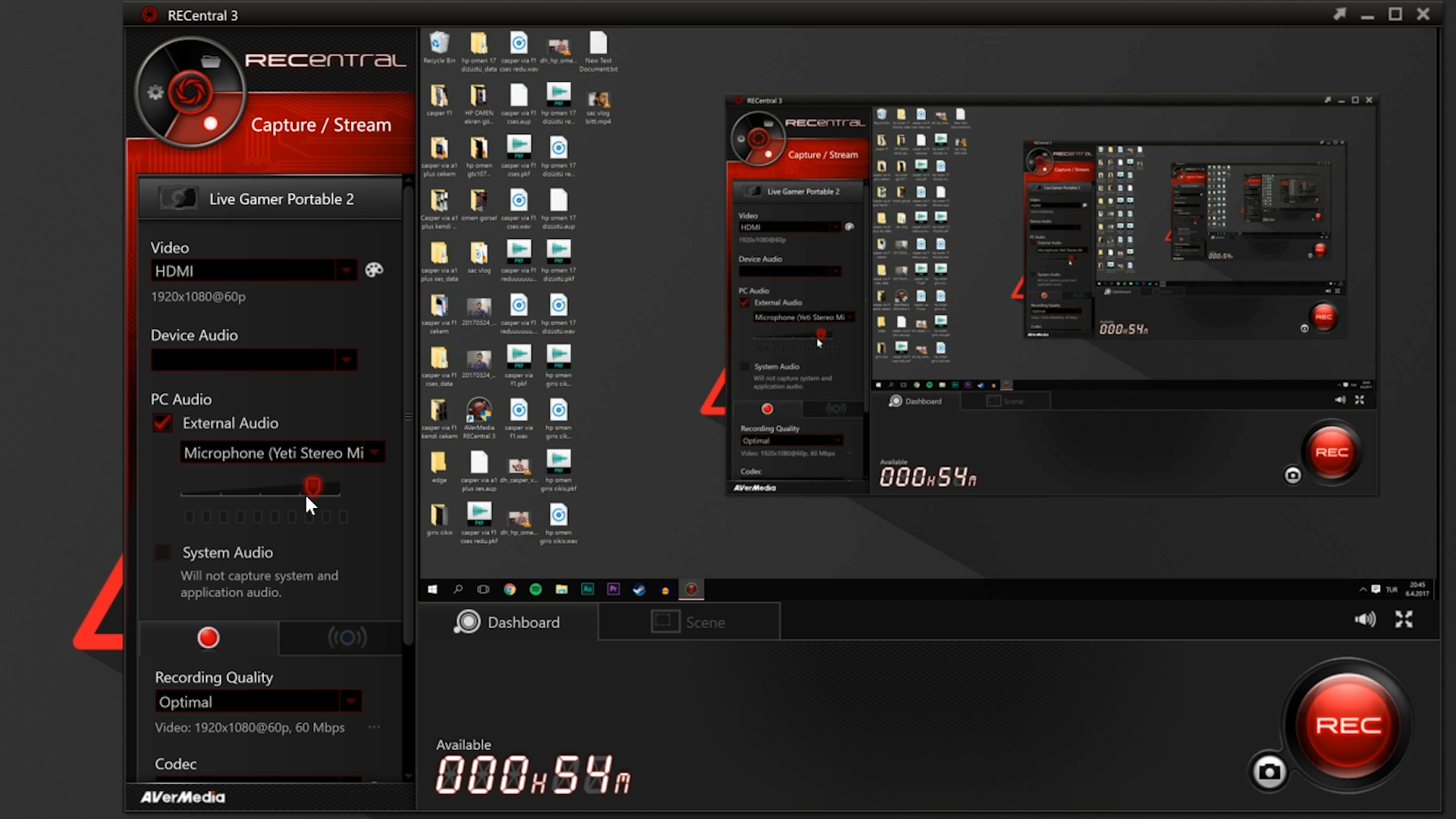Toggle External Audio checkbox on/off

click(163, 422)
